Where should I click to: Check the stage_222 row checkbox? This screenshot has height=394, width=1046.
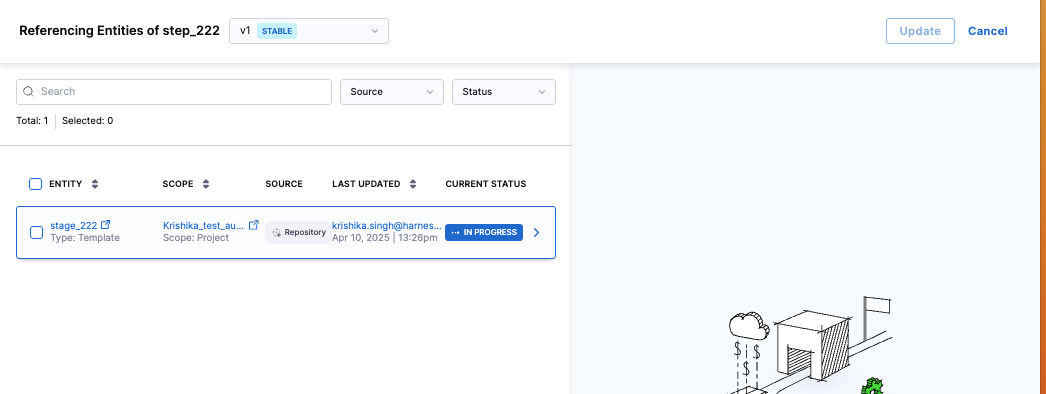coord(37,233)
